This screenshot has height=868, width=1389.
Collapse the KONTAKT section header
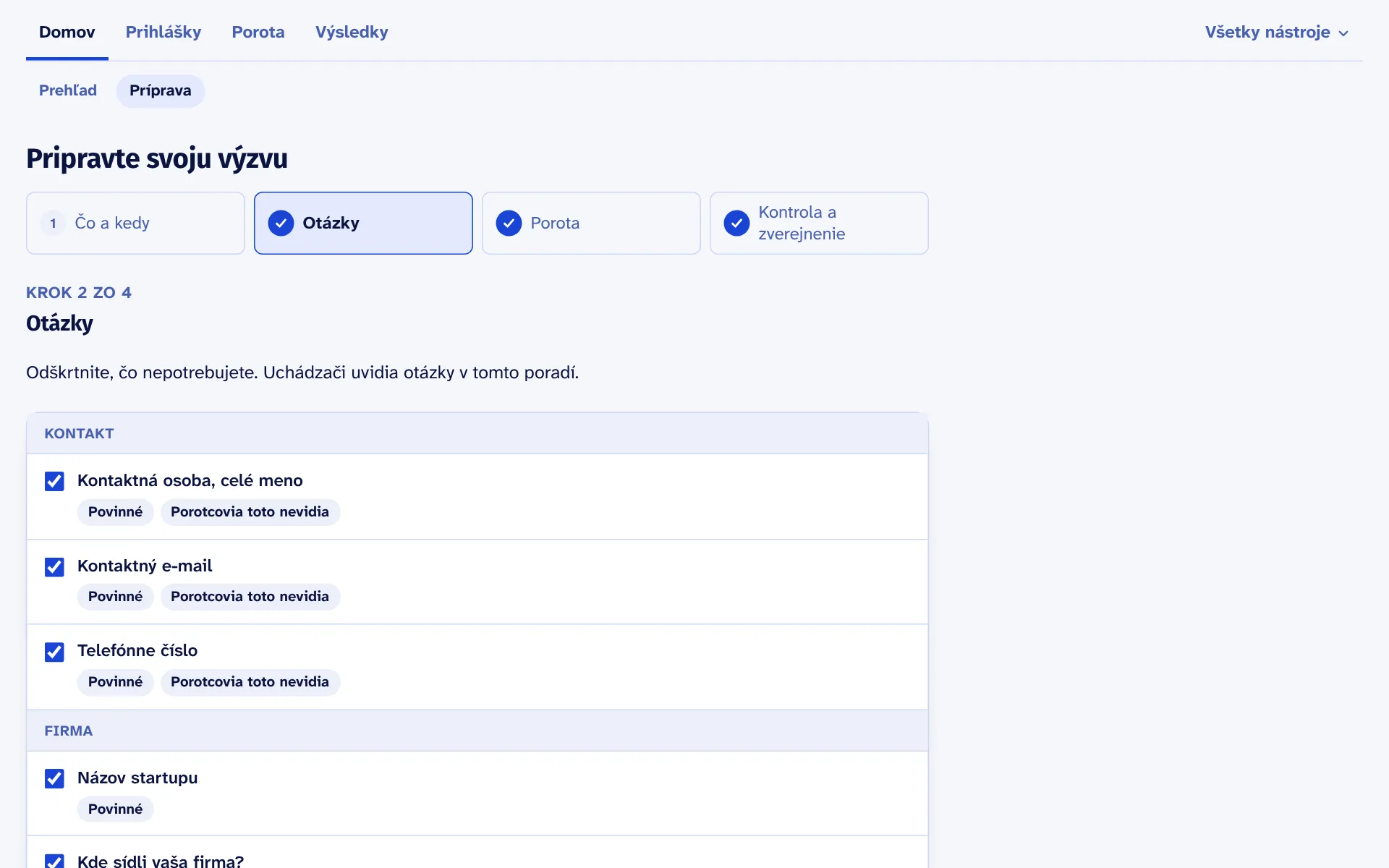477,433
